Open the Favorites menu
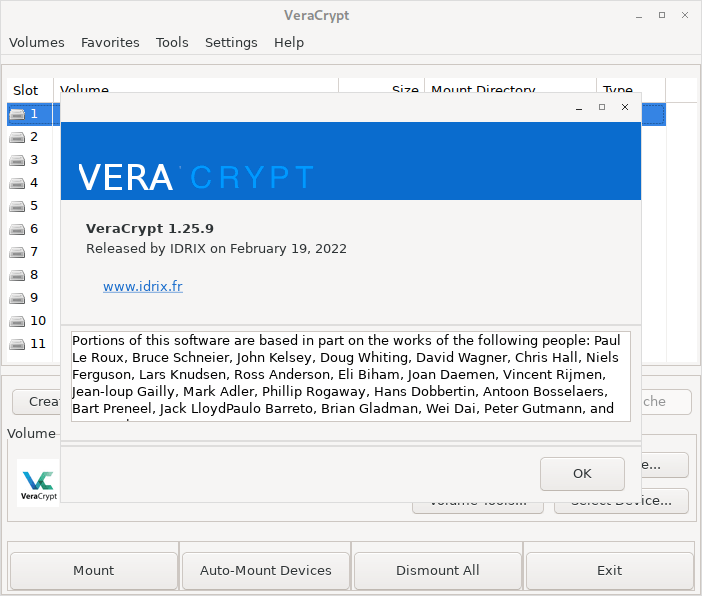Screen dimensions: 702x596 (x=110, y=42)
